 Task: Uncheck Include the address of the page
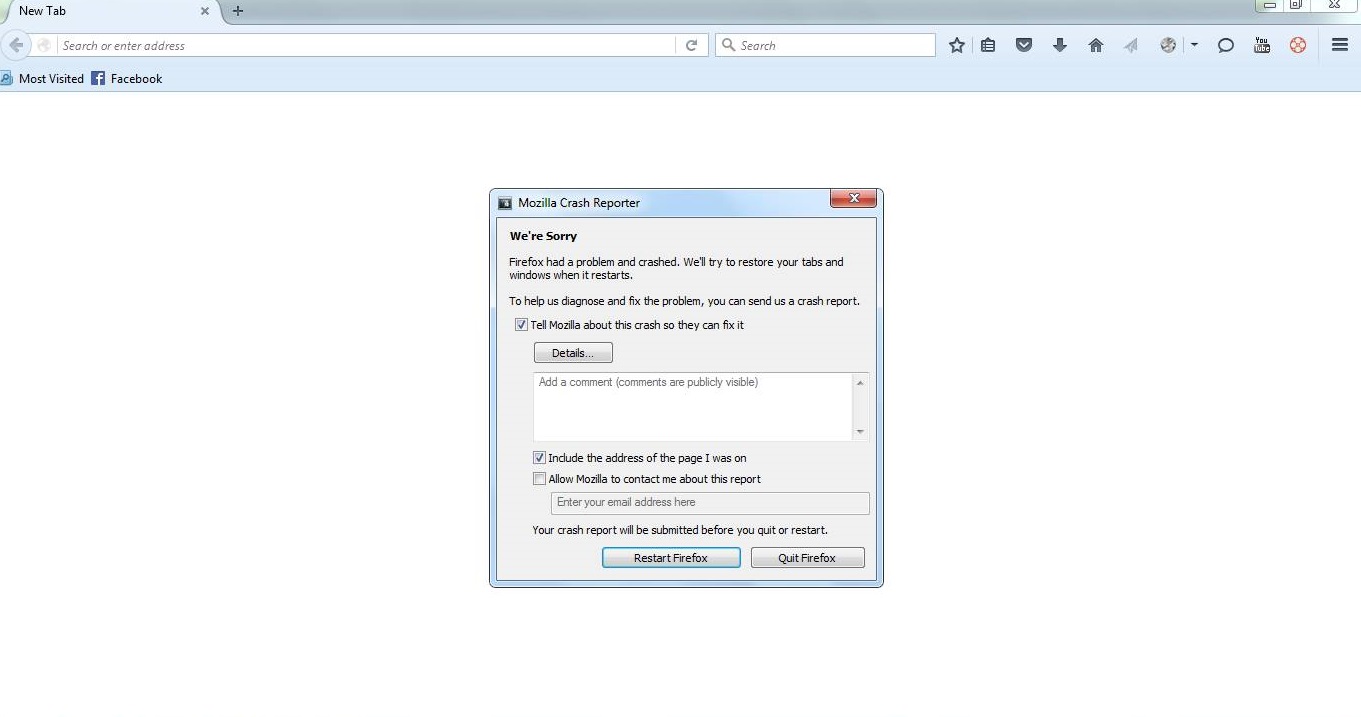click(539, 458)
